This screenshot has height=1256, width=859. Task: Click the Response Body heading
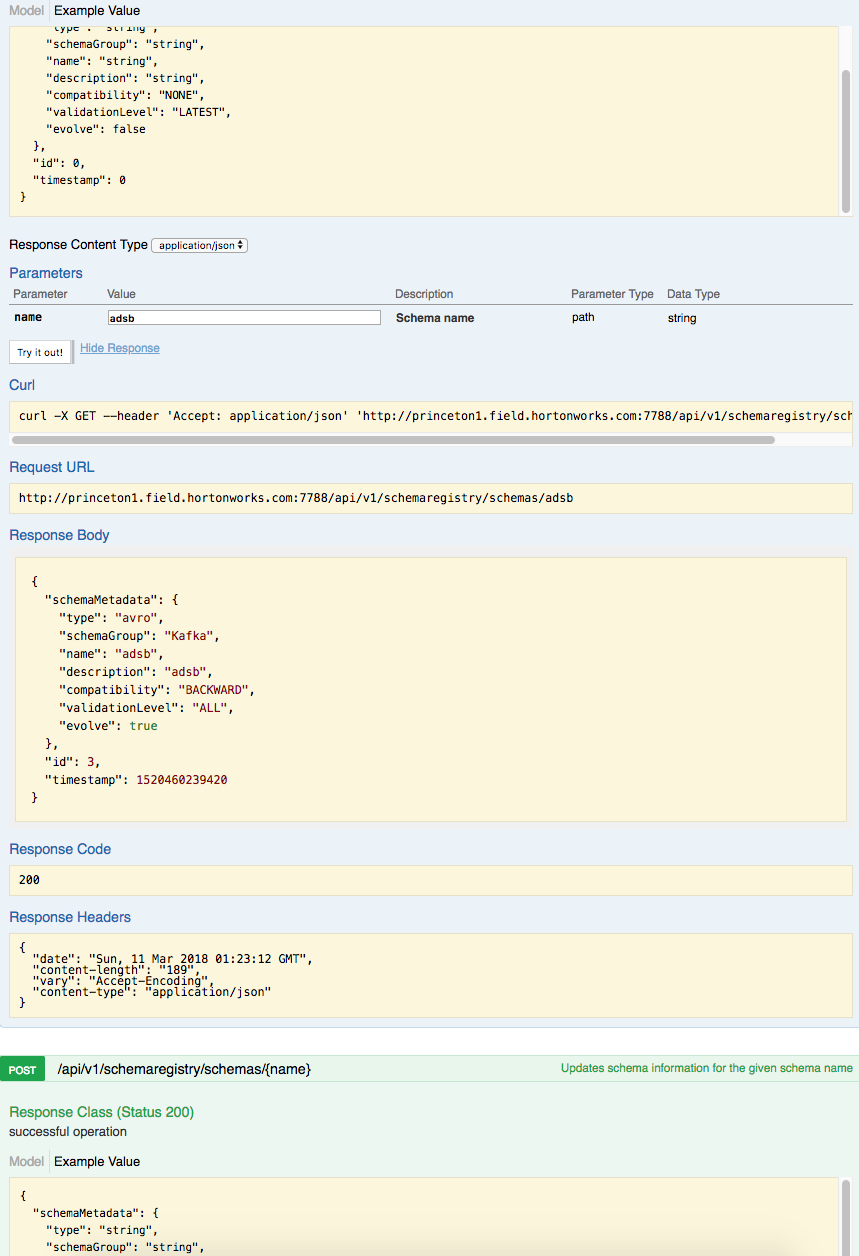59,535
